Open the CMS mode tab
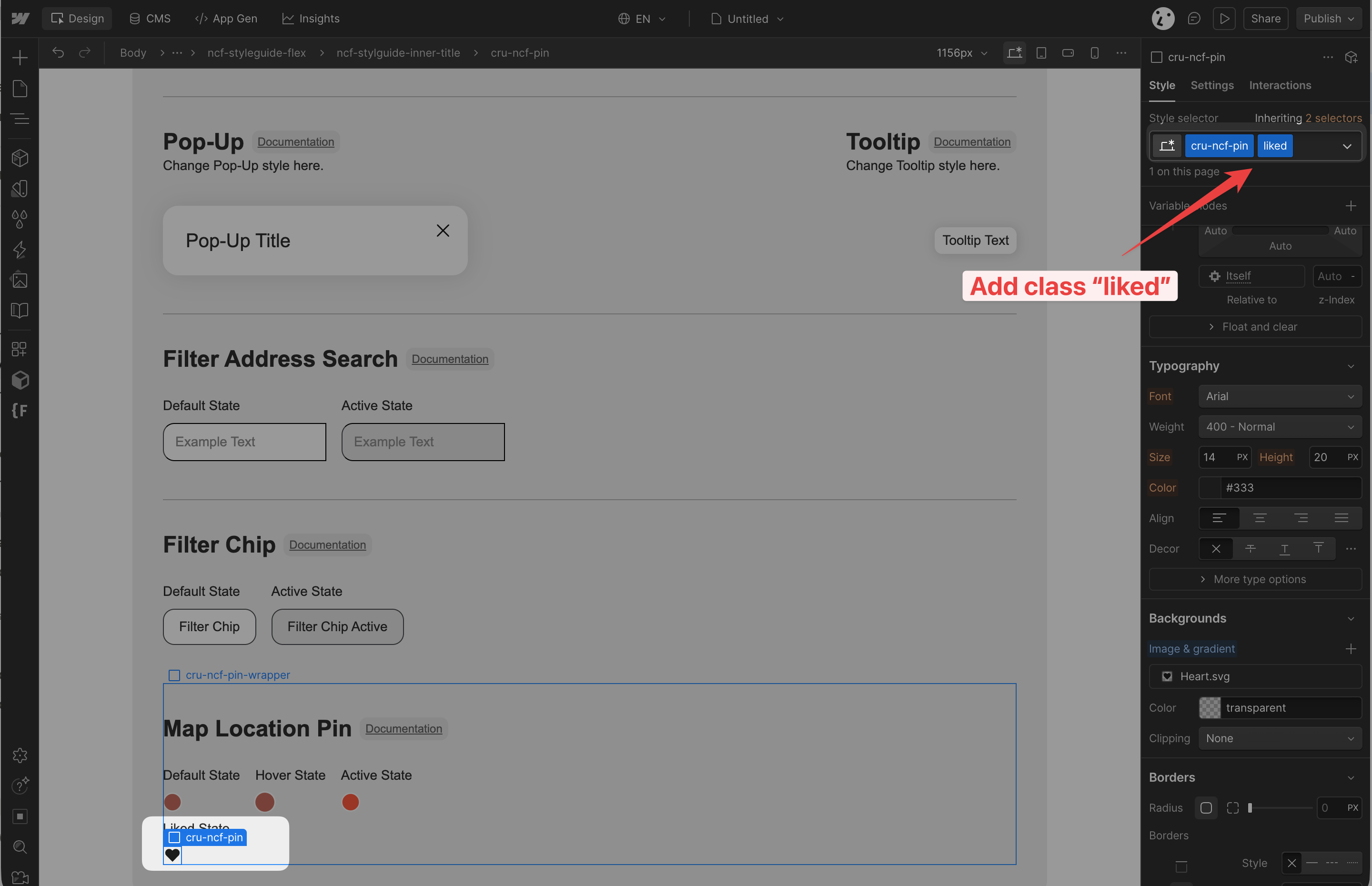 [x=150, y=19]
